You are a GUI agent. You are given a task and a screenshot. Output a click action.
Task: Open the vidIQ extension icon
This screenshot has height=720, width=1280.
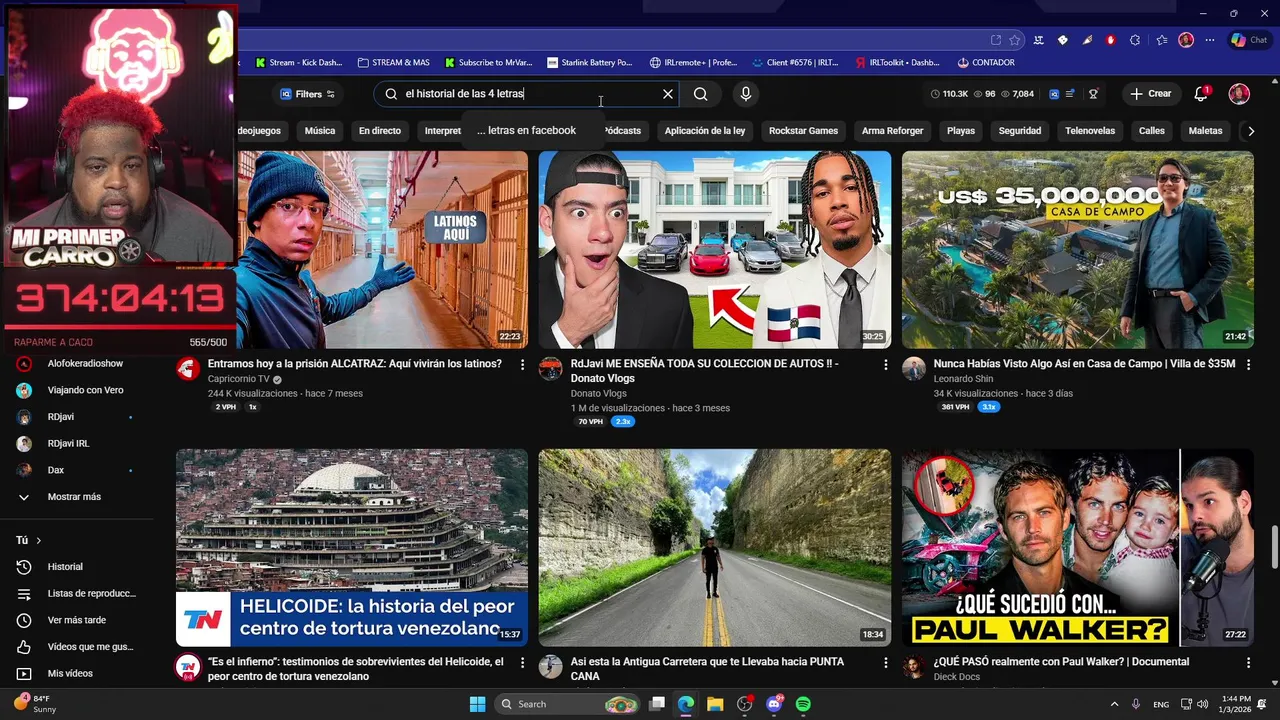pos(1054,94)
